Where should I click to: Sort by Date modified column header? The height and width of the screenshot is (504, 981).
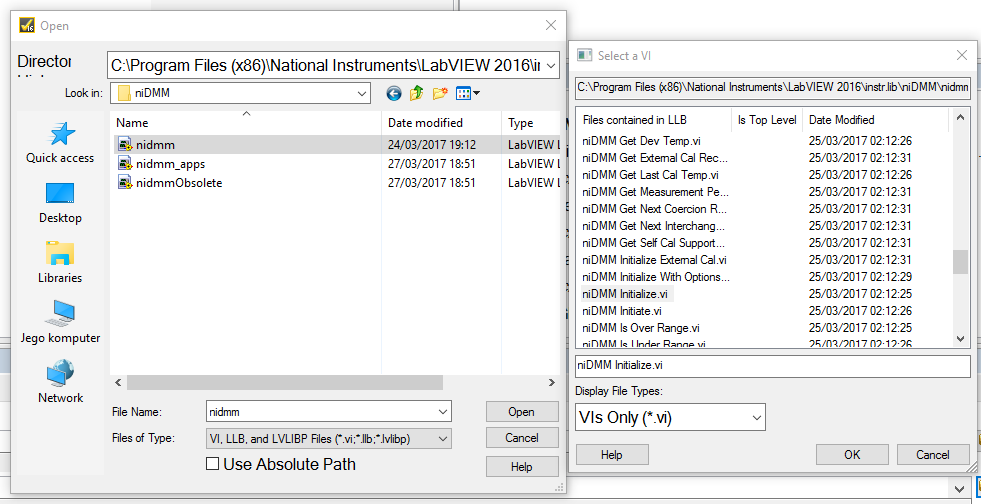441,123
